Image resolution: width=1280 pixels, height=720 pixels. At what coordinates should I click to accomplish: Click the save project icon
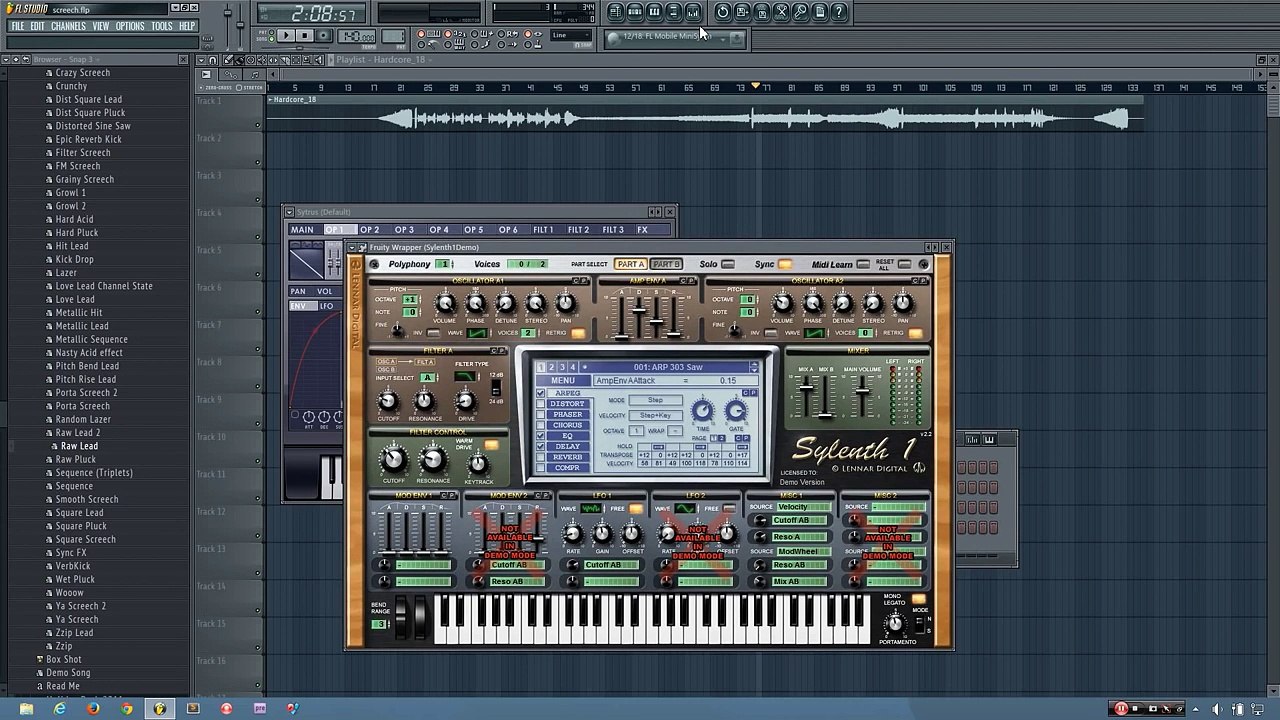click(742, 12)
